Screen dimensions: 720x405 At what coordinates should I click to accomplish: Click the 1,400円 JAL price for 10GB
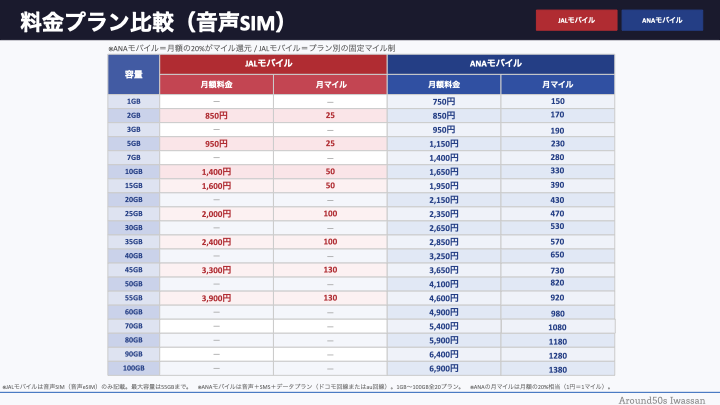tap(216, 172)
